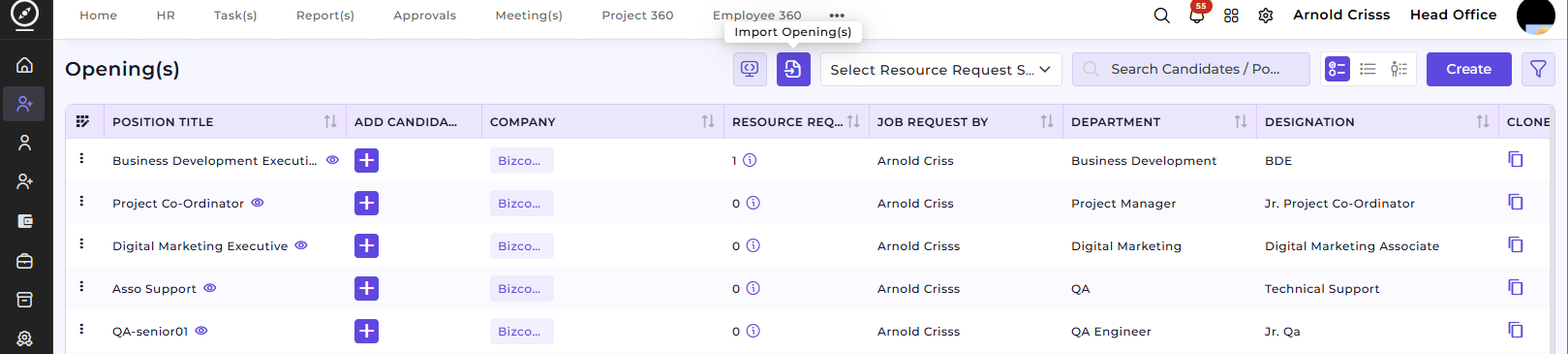
Task: Open row menu for Digital Marketing Executive
Action: [x=81, y=243]
